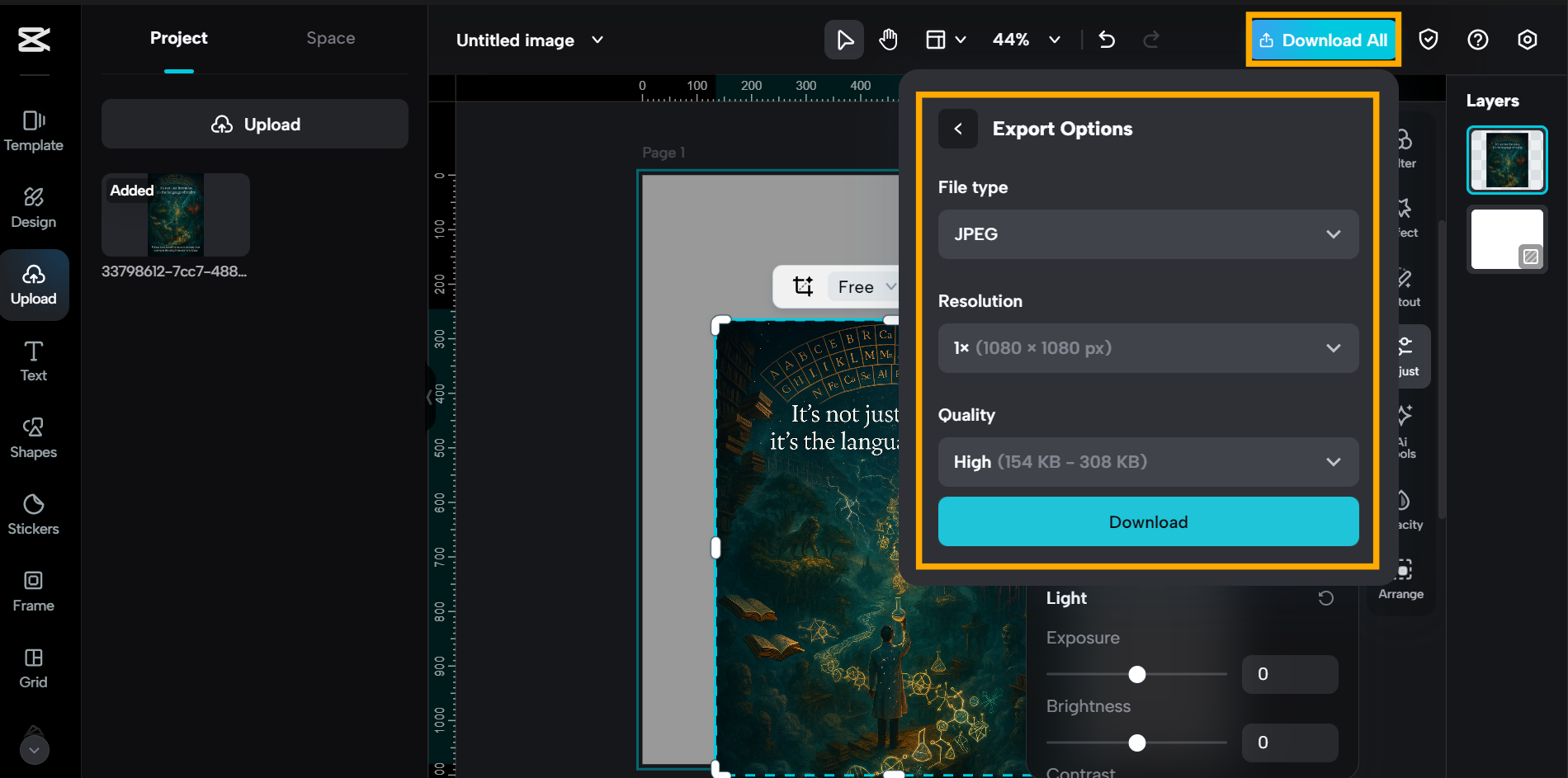Screen dimensions: 1568x778
Task: Open the Quality selection dropdown
Action: click(x=1147, y=462)
